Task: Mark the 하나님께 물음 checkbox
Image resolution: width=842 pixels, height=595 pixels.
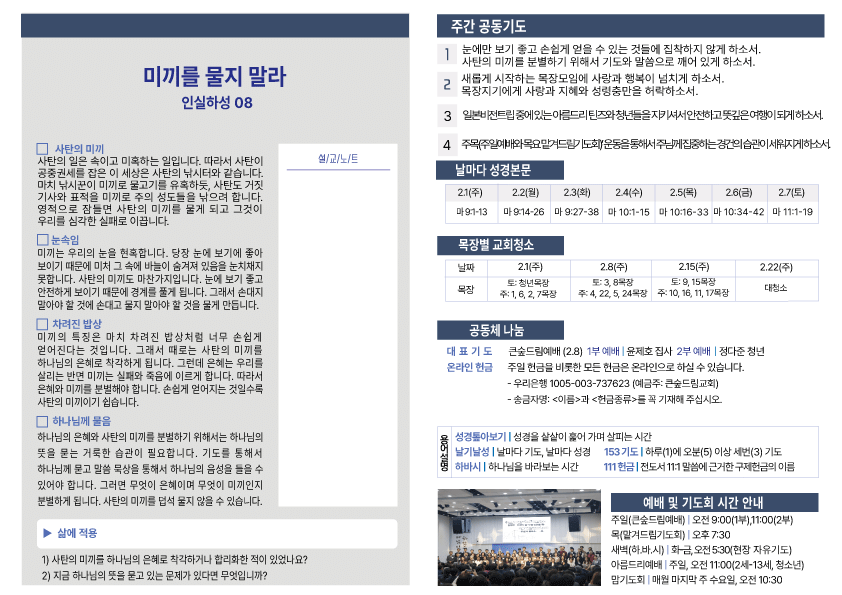Action: 42,421
